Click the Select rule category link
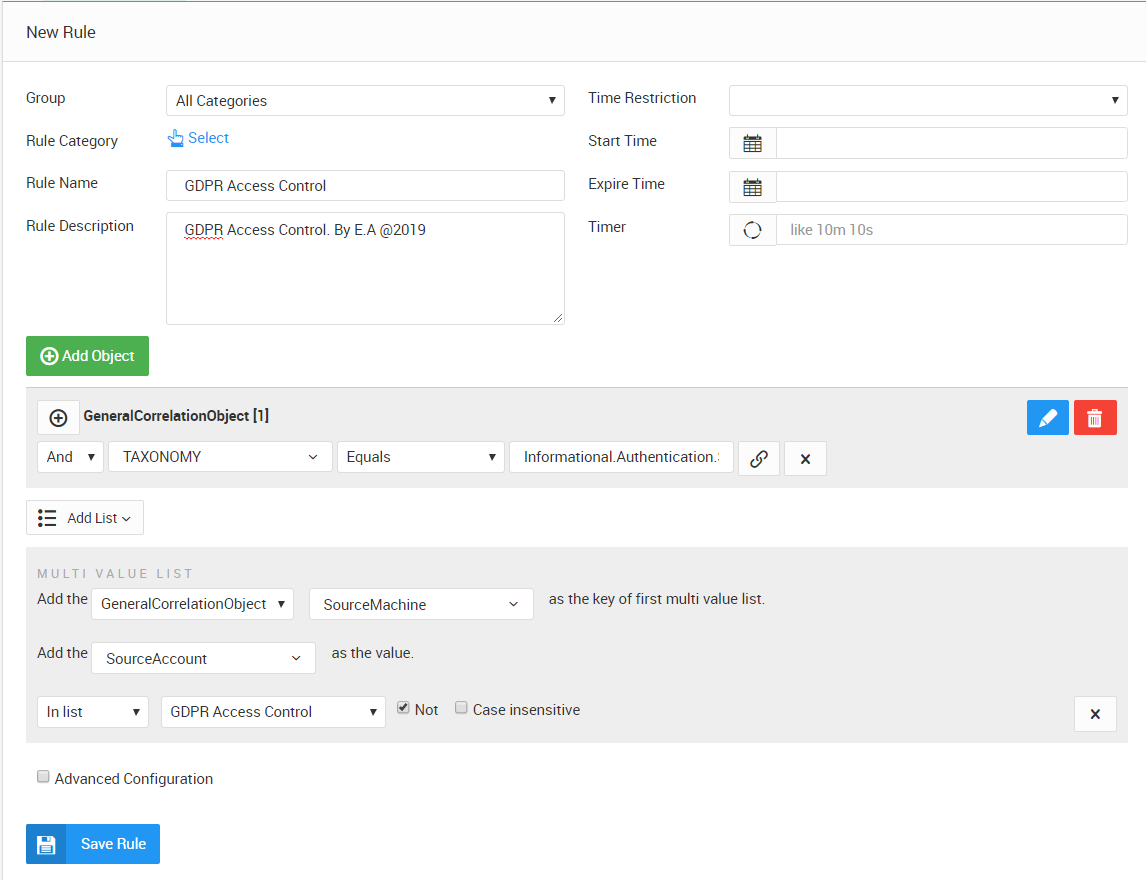 [199, 139]
